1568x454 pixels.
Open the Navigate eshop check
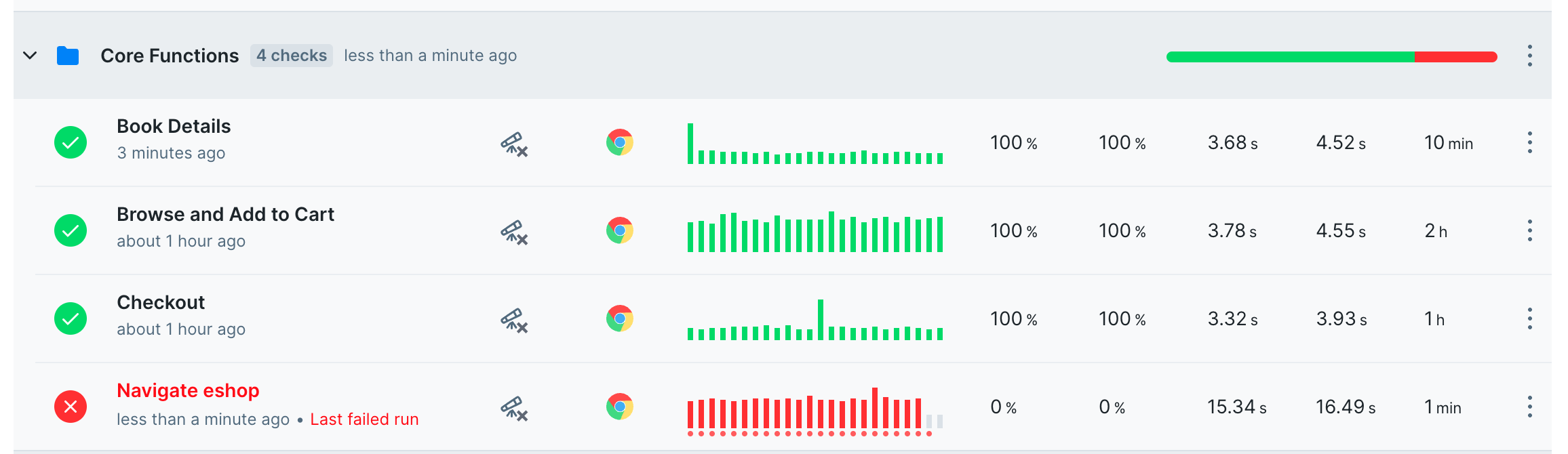[x=188, y=391]
